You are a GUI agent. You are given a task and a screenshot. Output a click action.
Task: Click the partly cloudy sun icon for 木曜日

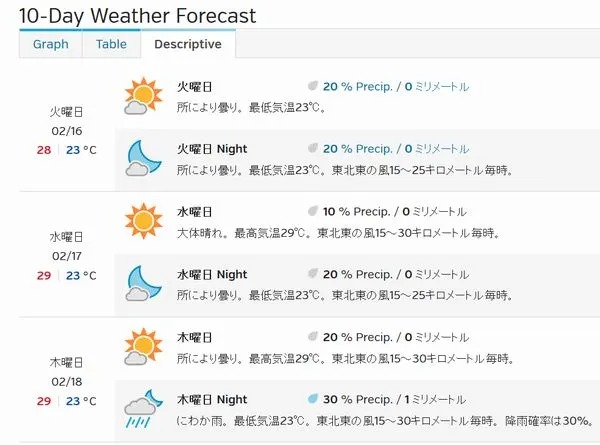pyautogui.click(x=143, y=347)
